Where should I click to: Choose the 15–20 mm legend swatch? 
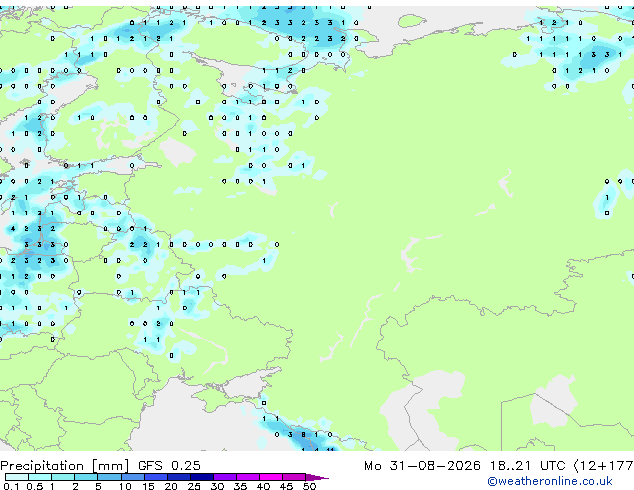coord(156,477)
